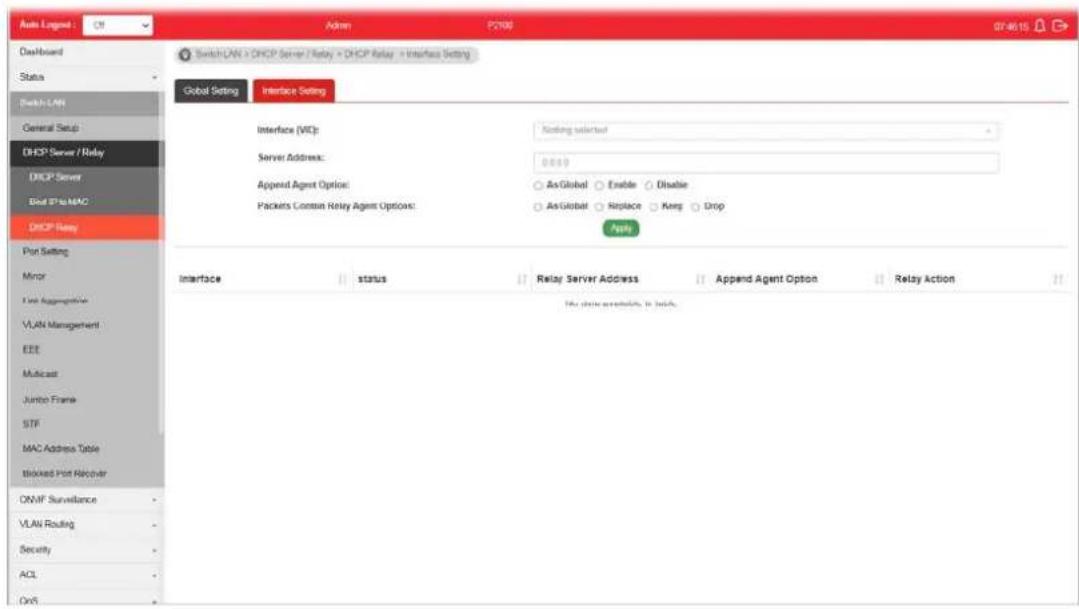Sort by Relay Action column arrows

click(x=1058, y=279)
